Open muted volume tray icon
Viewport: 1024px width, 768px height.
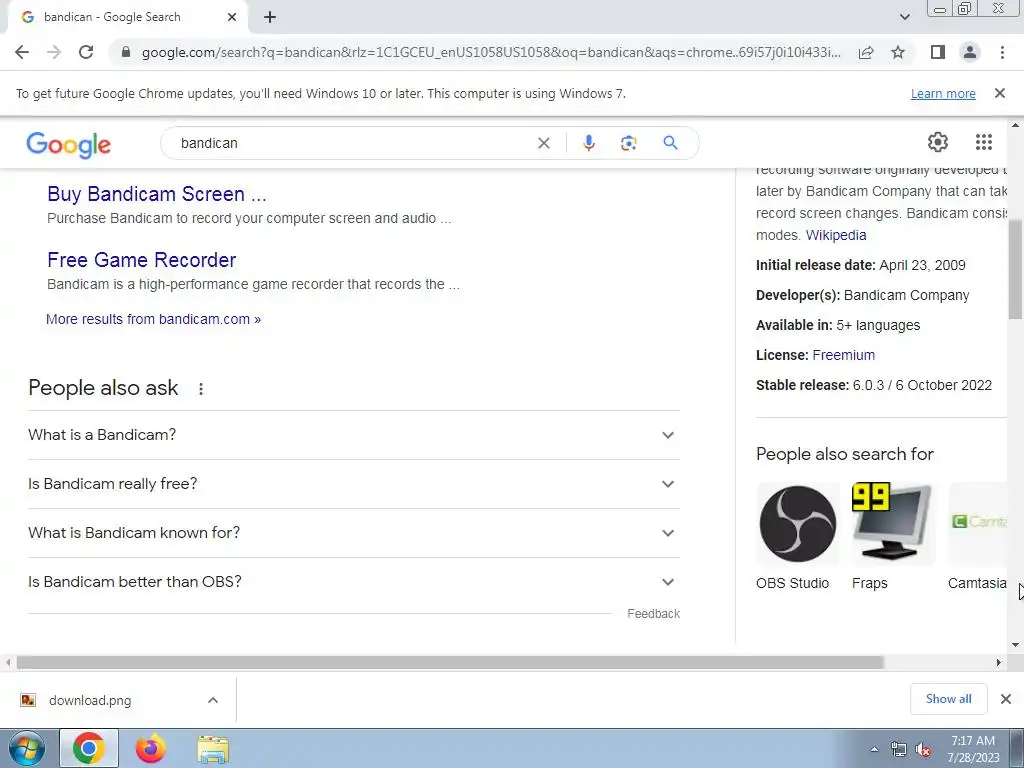(x=923, y=750)
